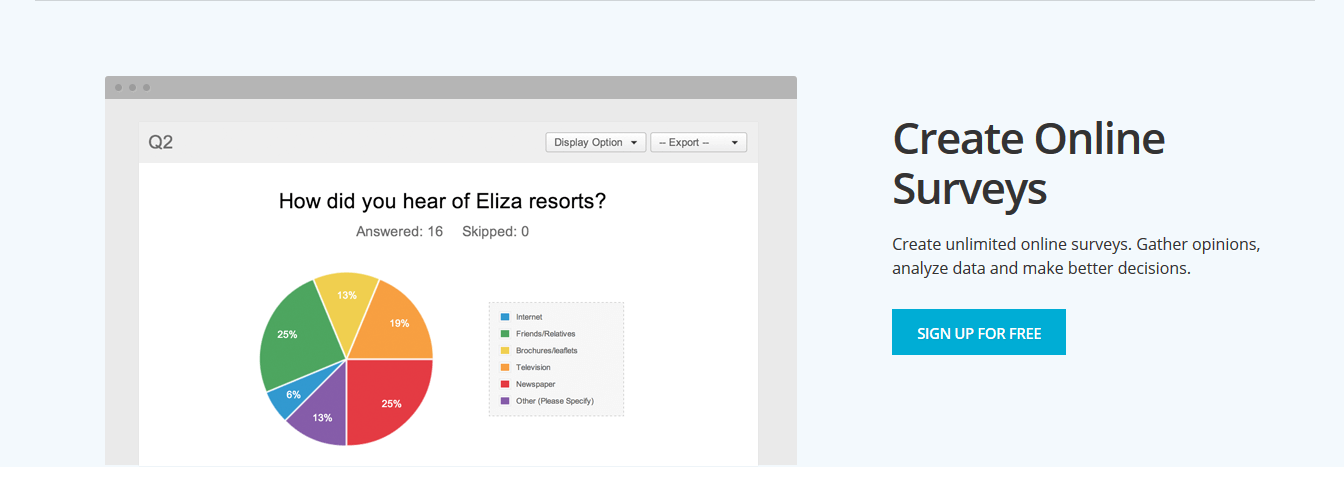Click the yellow Brochures/leaflets legend swatch
The width and height of the screenshot is (1344, 501).
click(x=505, y=351)
